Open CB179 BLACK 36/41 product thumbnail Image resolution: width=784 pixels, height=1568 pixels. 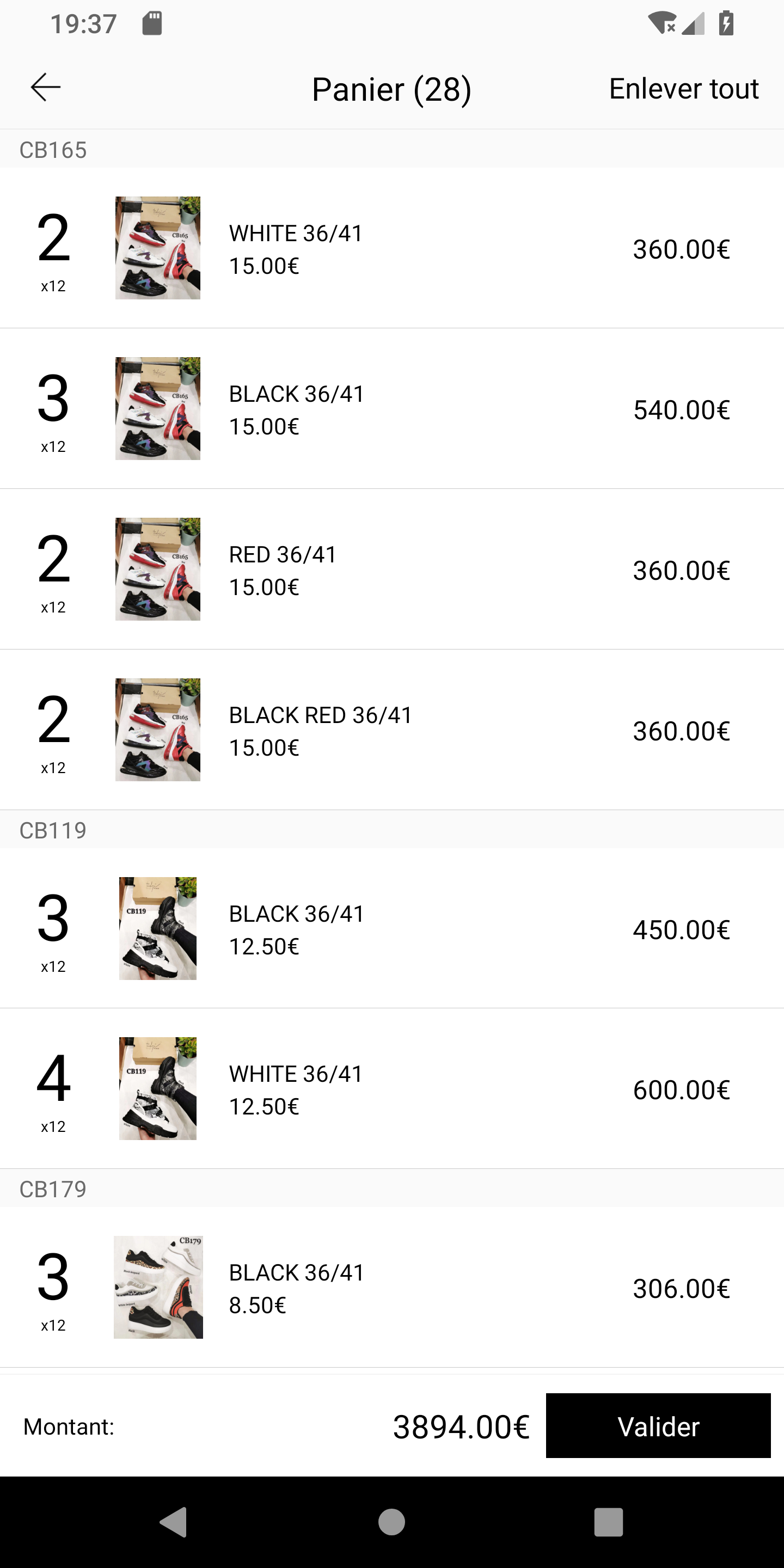pyautogui.click(x=158, y=1288)
